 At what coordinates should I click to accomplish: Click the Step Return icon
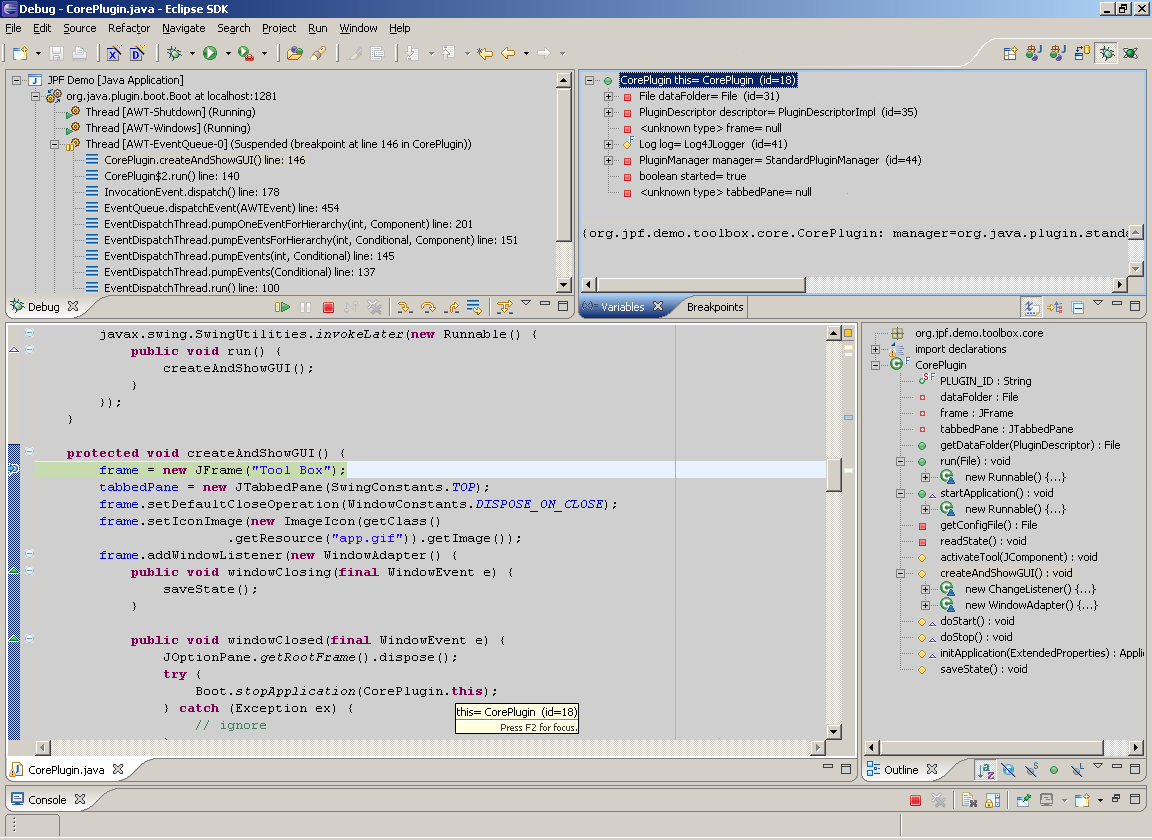pos(452,307)
